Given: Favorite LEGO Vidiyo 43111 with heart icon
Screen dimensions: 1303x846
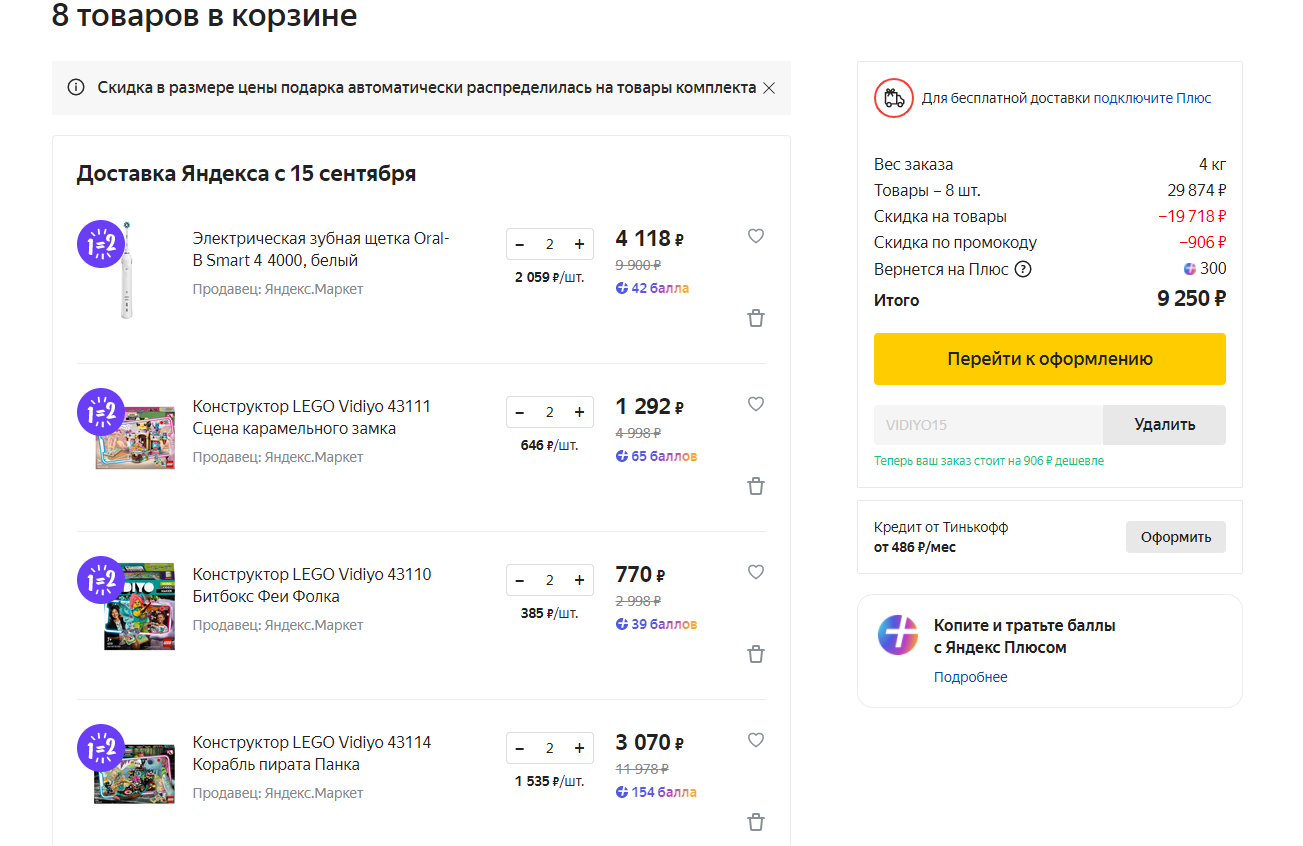Looking at the screenshot, I should (756, 404).
